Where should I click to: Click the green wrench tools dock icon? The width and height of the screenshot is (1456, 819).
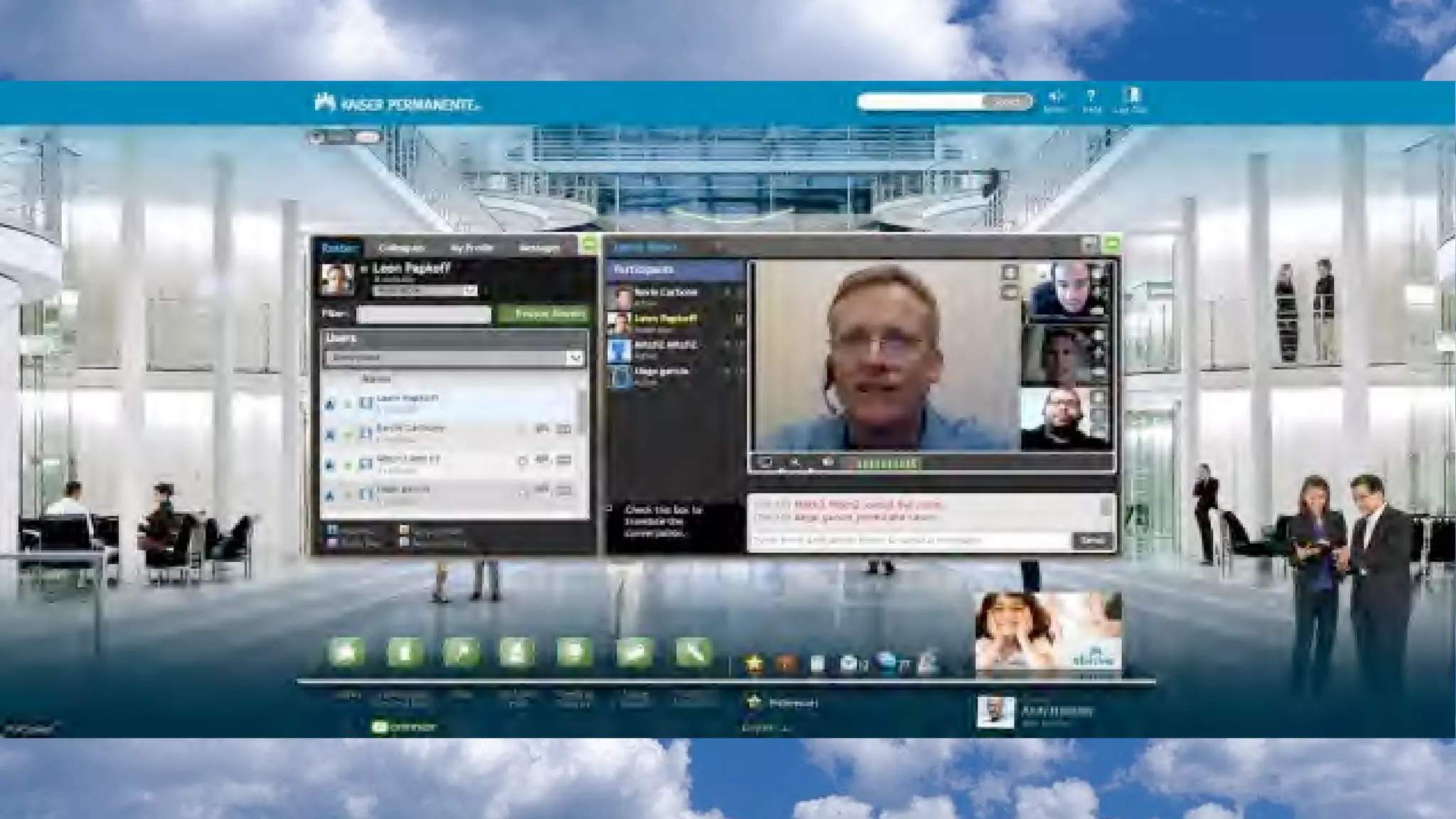click(x=693, y=651)
